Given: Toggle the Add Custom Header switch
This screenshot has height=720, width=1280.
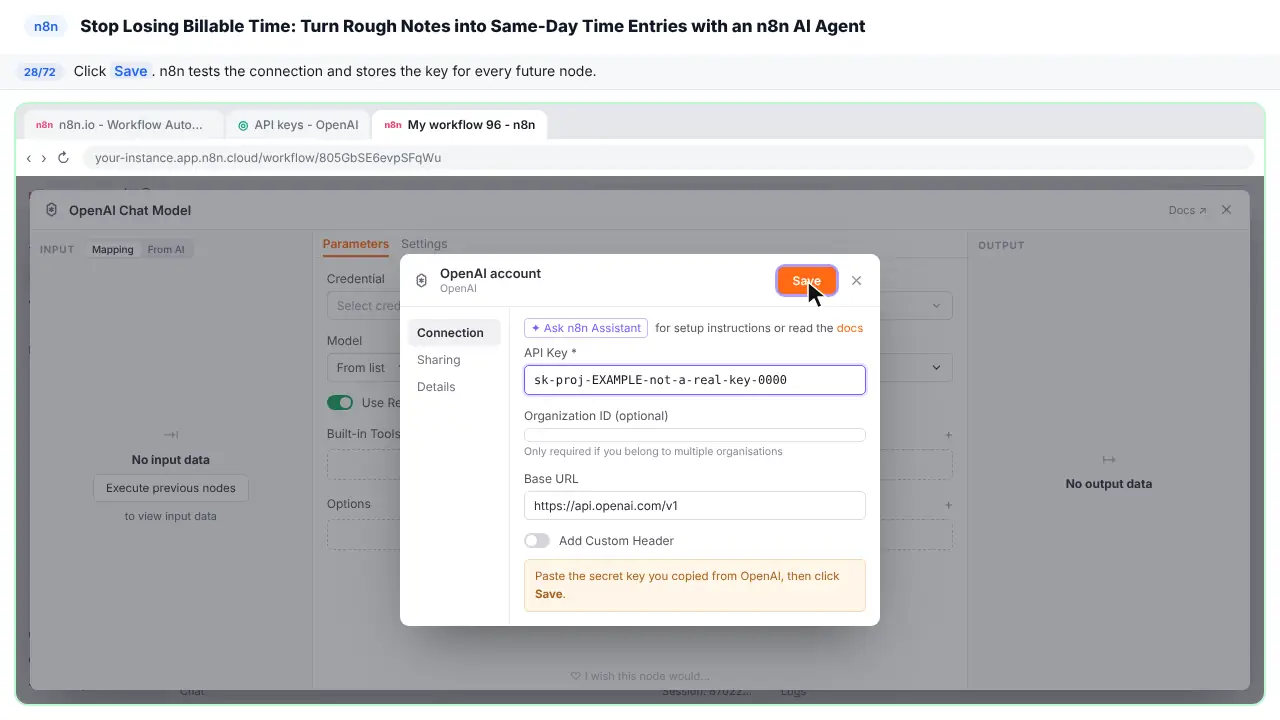Looking at the screenshot, I should (x=537, y=541).
